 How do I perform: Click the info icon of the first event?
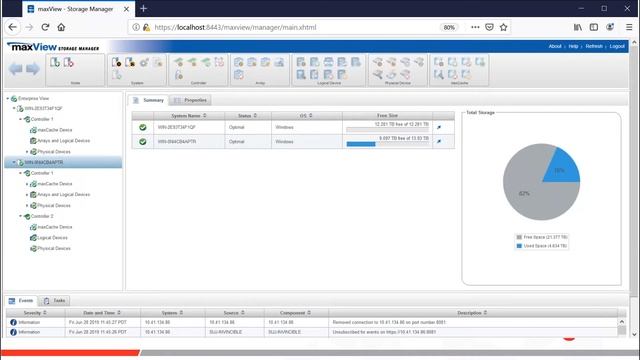click(13, 322)
